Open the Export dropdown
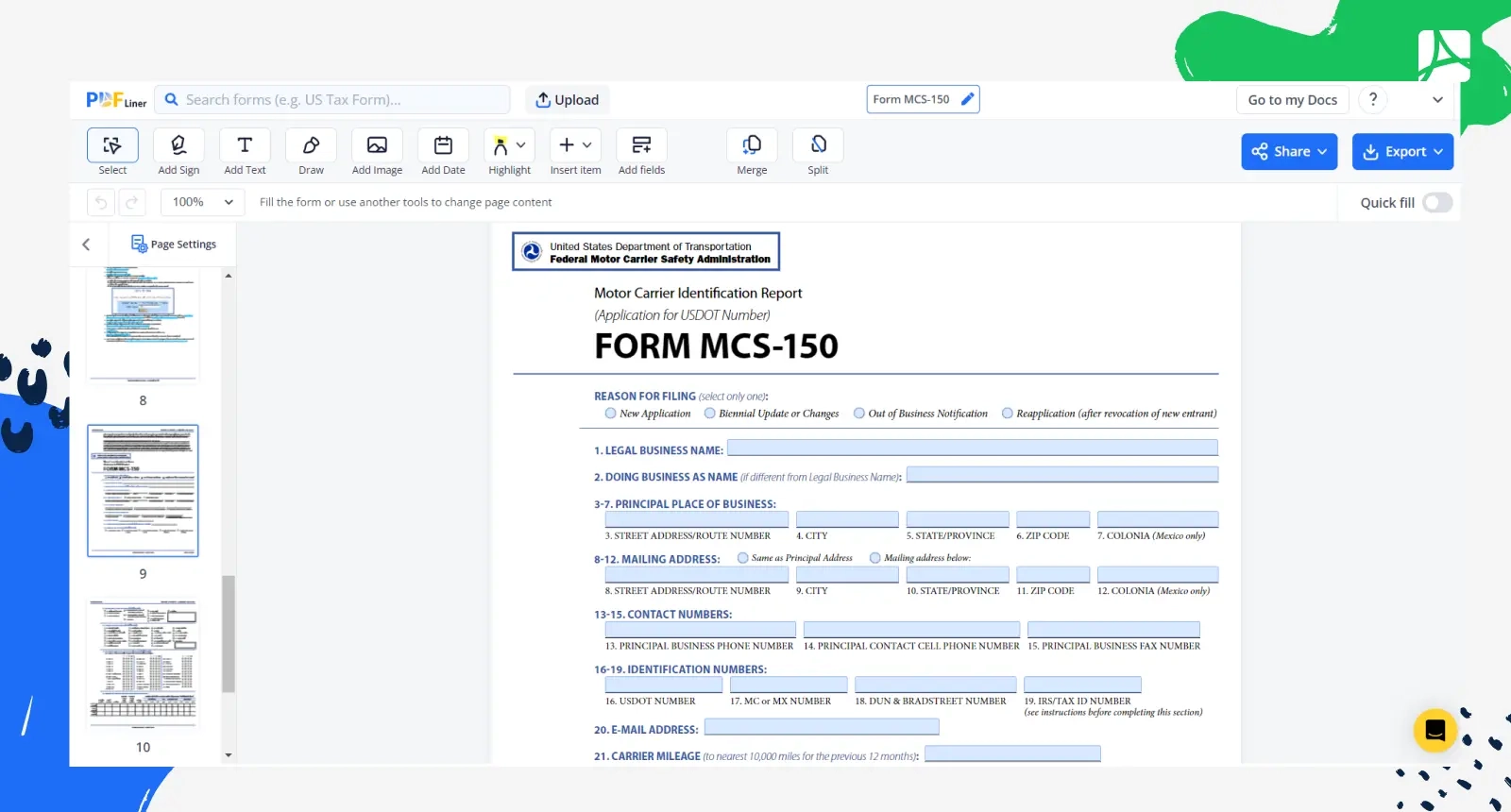The width and height of the screenshot is (1511, 812). pyautogui.click(x=1402, y=151)
